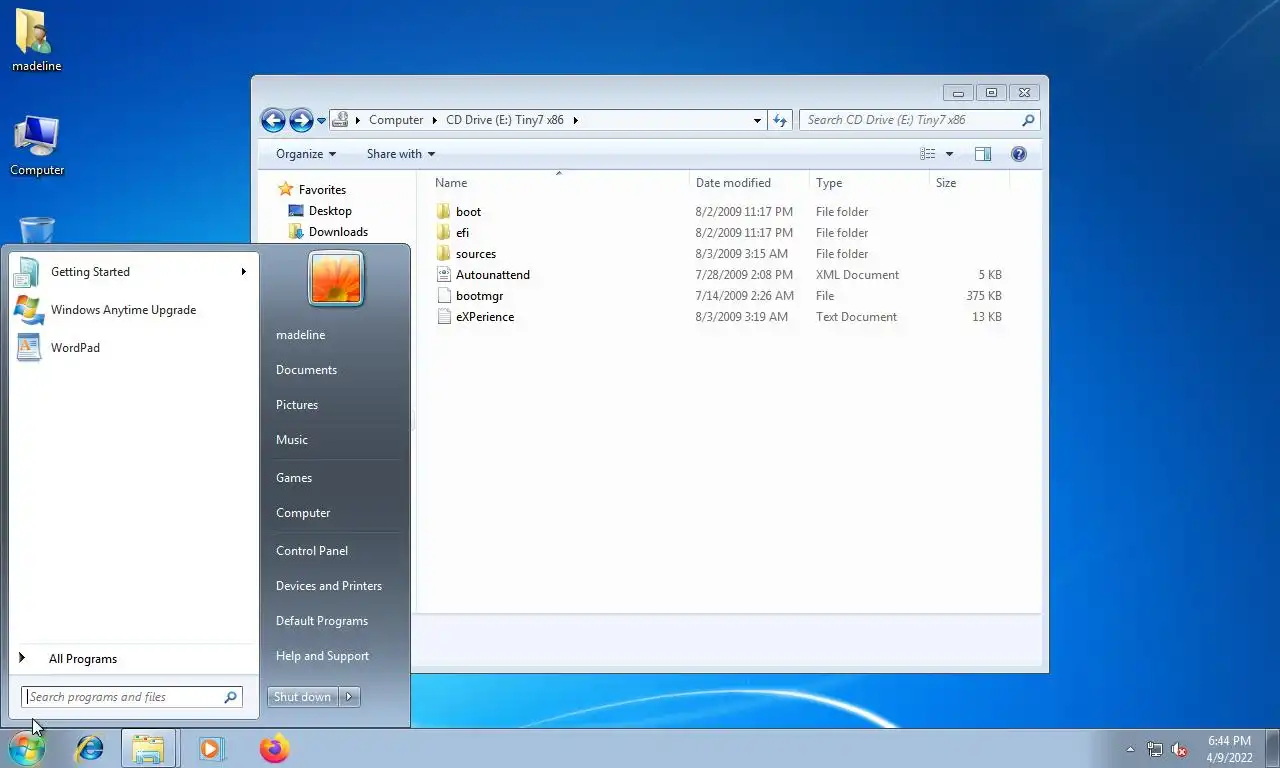Click the Back navigation arrow
Image resolution: width=1280 pixels, height=768 pixels.
pos(273,120)
